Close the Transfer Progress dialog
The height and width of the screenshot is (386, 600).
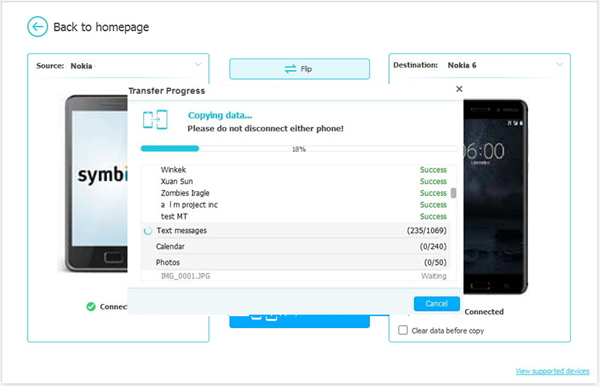click(x=459, y=89)
